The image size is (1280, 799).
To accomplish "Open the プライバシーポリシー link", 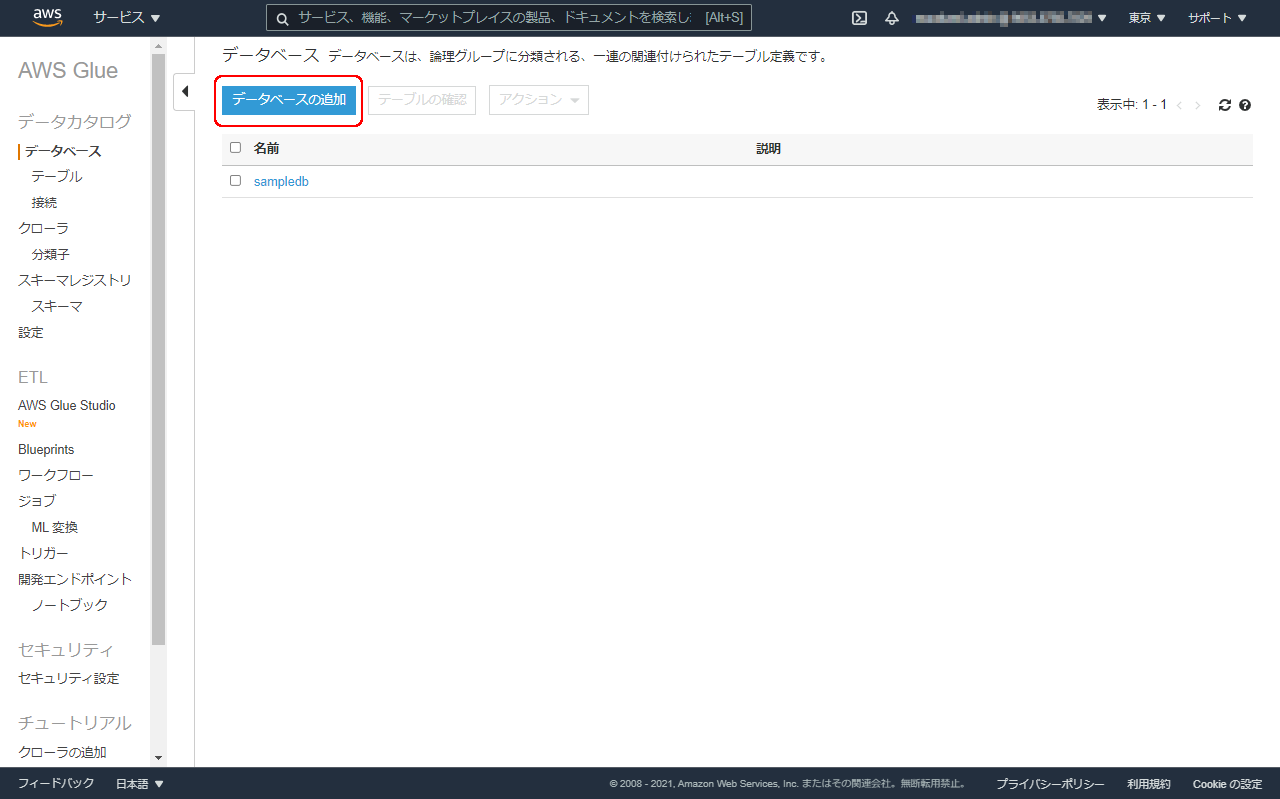I will (1050, 784).
